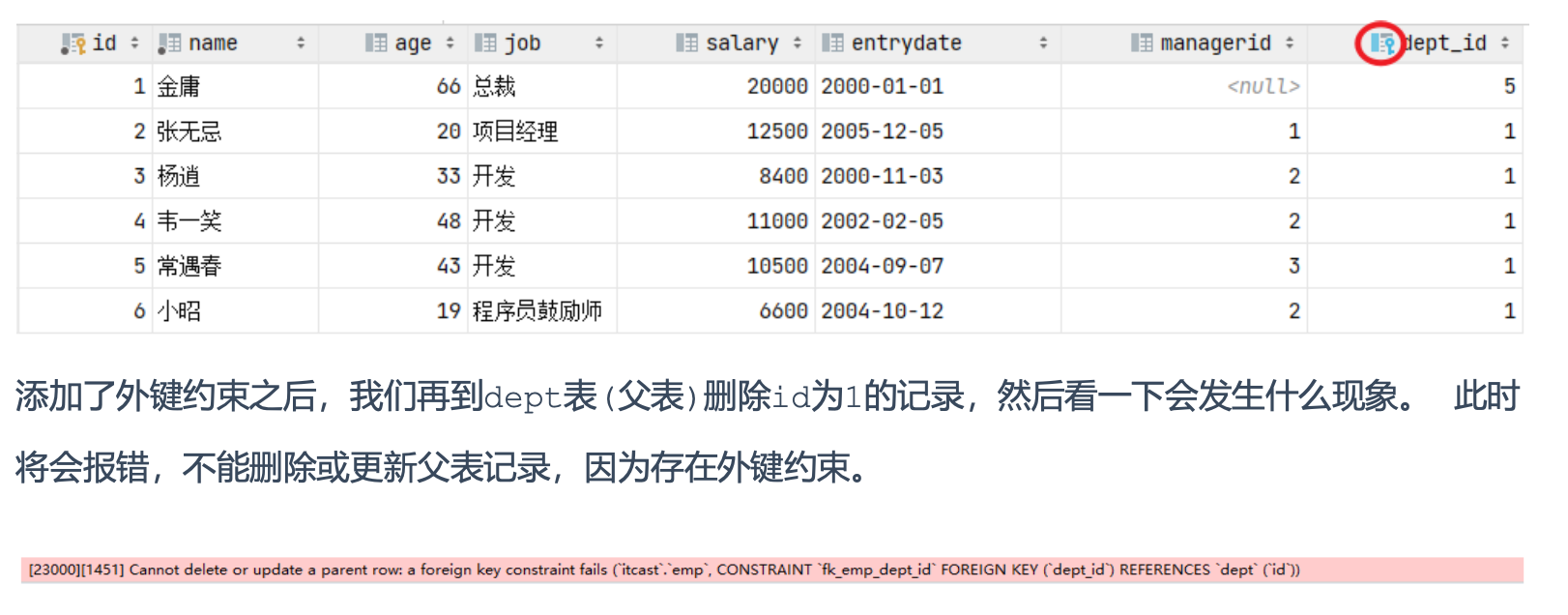Click the foreign key icon of dept_id column
Image resolution: width=1568 pixels, height=615 pixels.
pyautogui.click(x=1382, y=44)
